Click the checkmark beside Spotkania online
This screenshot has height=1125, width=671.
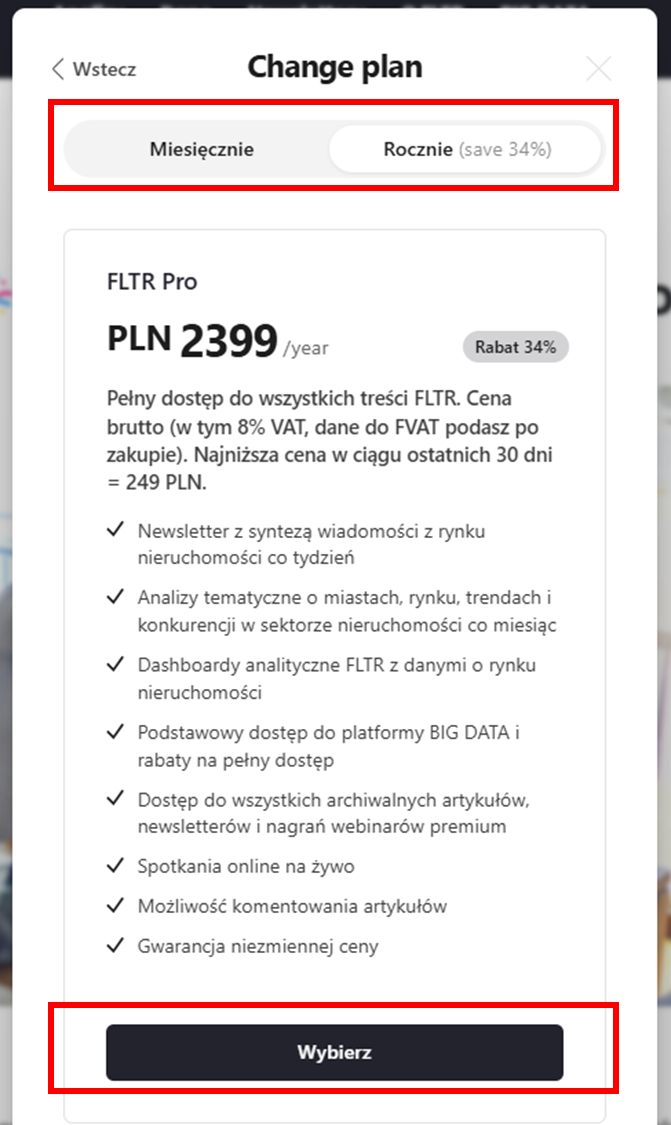[x=115, y=865]
